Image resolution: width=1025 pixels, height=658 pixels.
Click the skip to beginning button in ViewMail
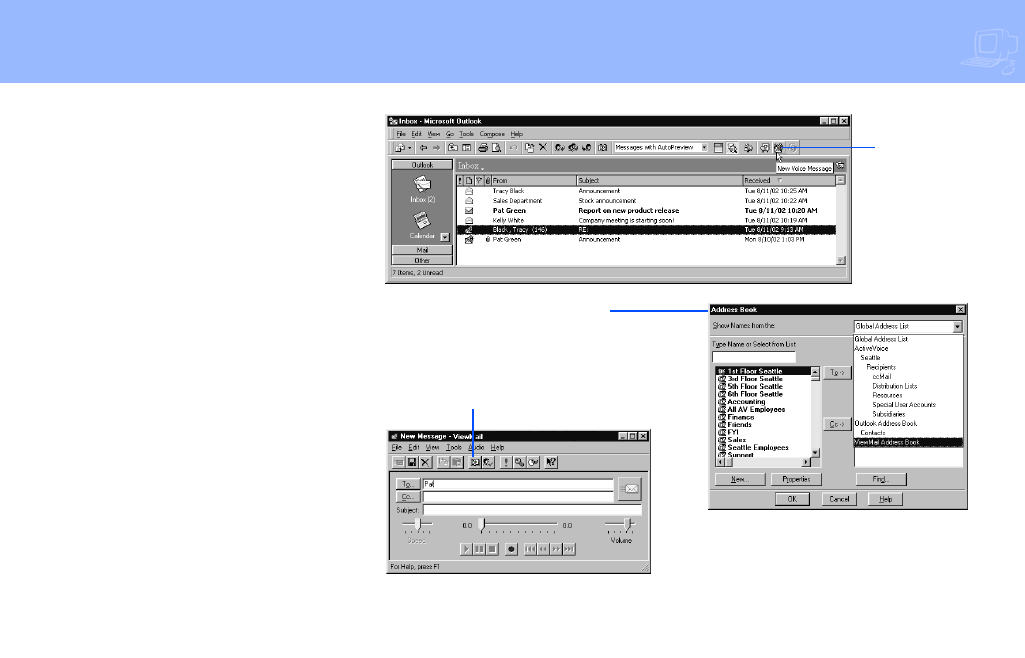click(530, 550)
